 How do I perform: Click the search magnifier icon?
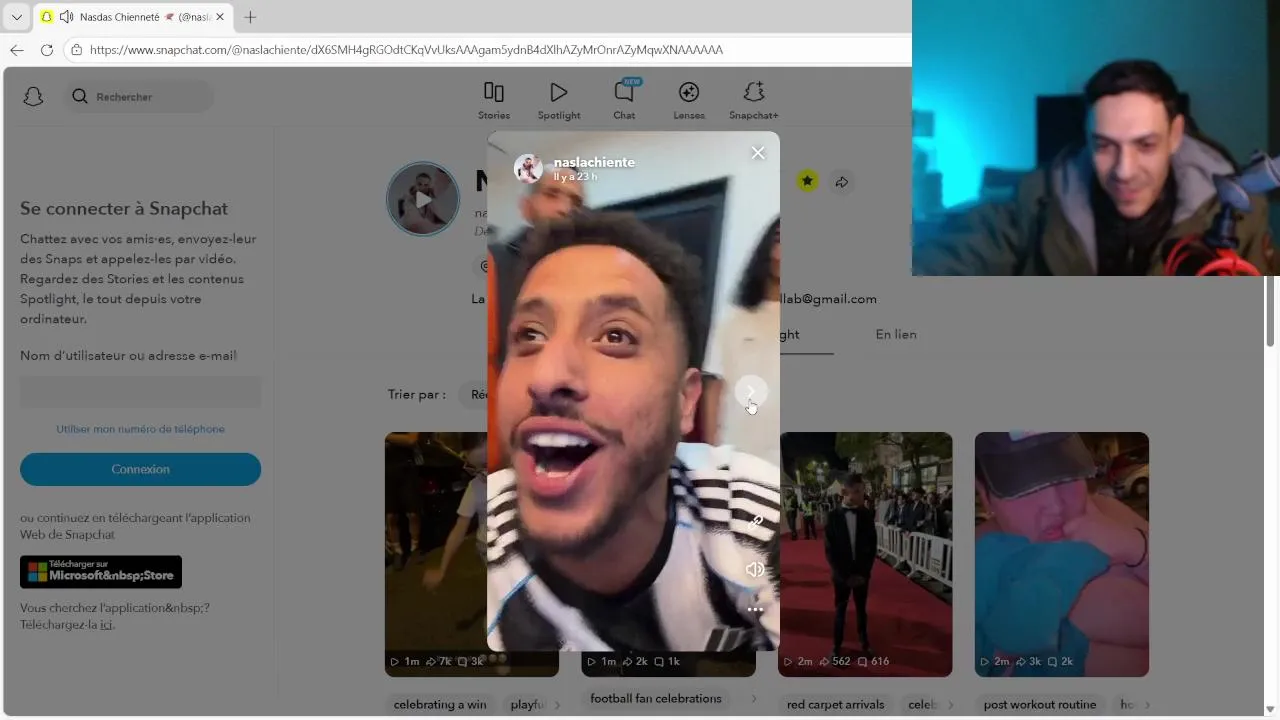[80, 97]
